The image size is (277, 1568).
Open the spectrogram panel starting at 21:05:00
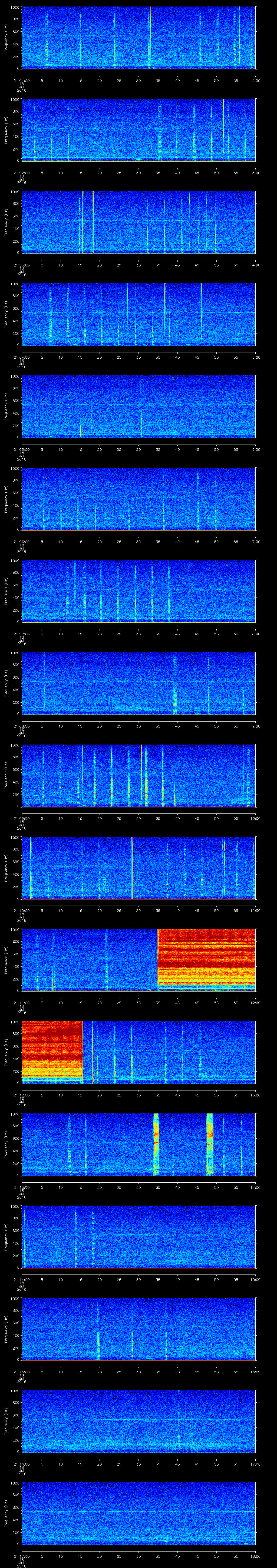pos(138,407)
